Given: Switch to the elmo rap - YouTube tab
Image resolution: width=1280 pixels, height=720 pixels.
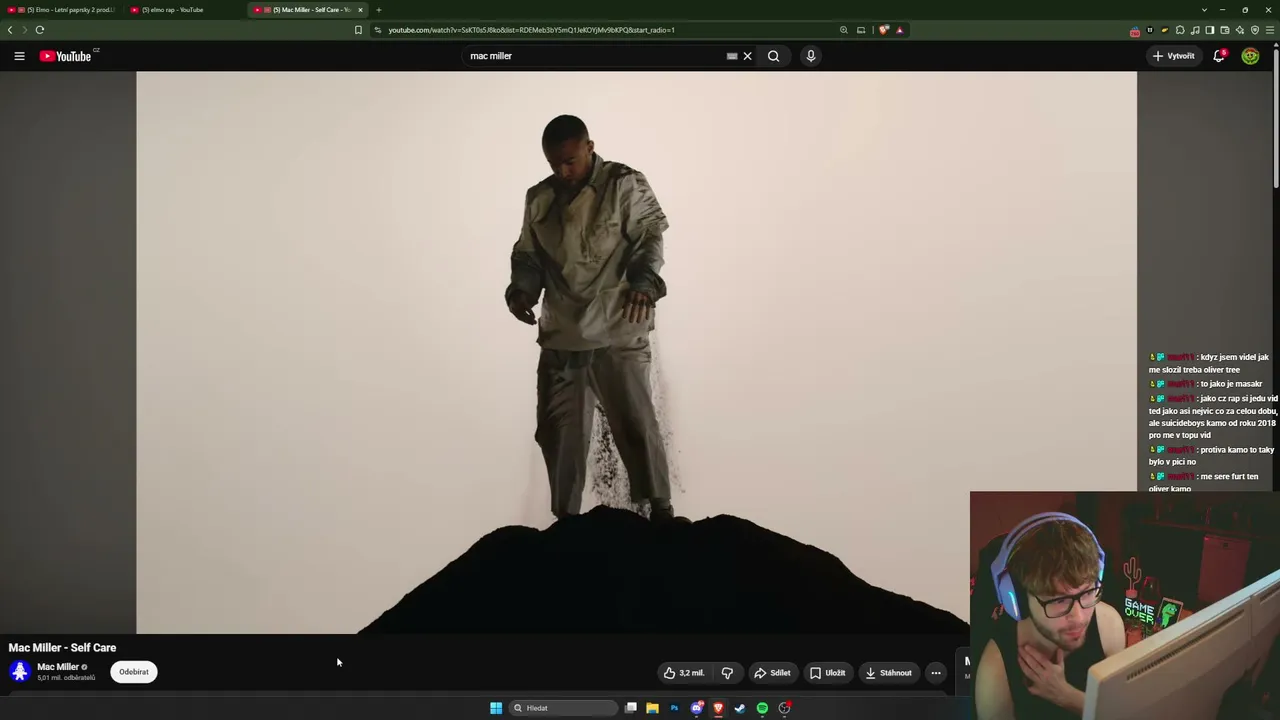Looking at the screenshot, I should click(185, 10).
